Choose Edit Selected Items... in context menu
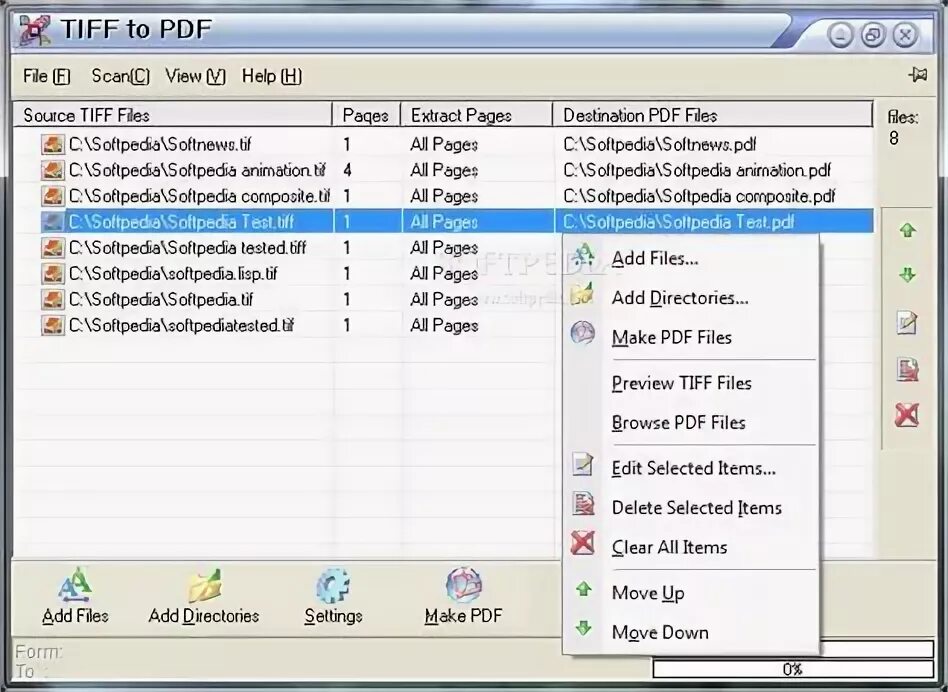Screen dimensions: 948x692 (690, 468)
